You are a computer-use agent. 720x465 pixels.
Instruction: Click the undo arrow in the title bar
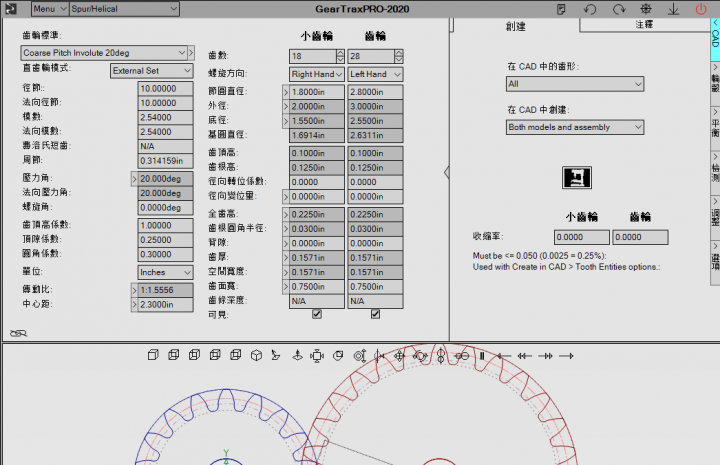click(591, 9)
